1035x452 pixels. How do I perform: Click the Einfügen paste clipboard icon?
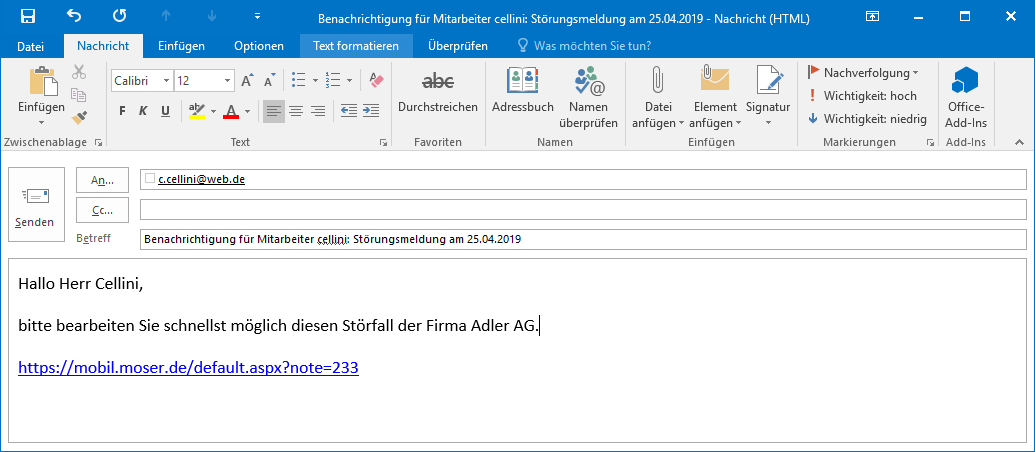tap(42, 82)
